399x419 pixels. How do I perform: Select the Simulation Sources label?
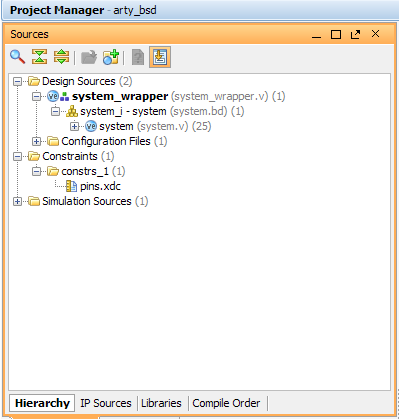coord(87,201)
